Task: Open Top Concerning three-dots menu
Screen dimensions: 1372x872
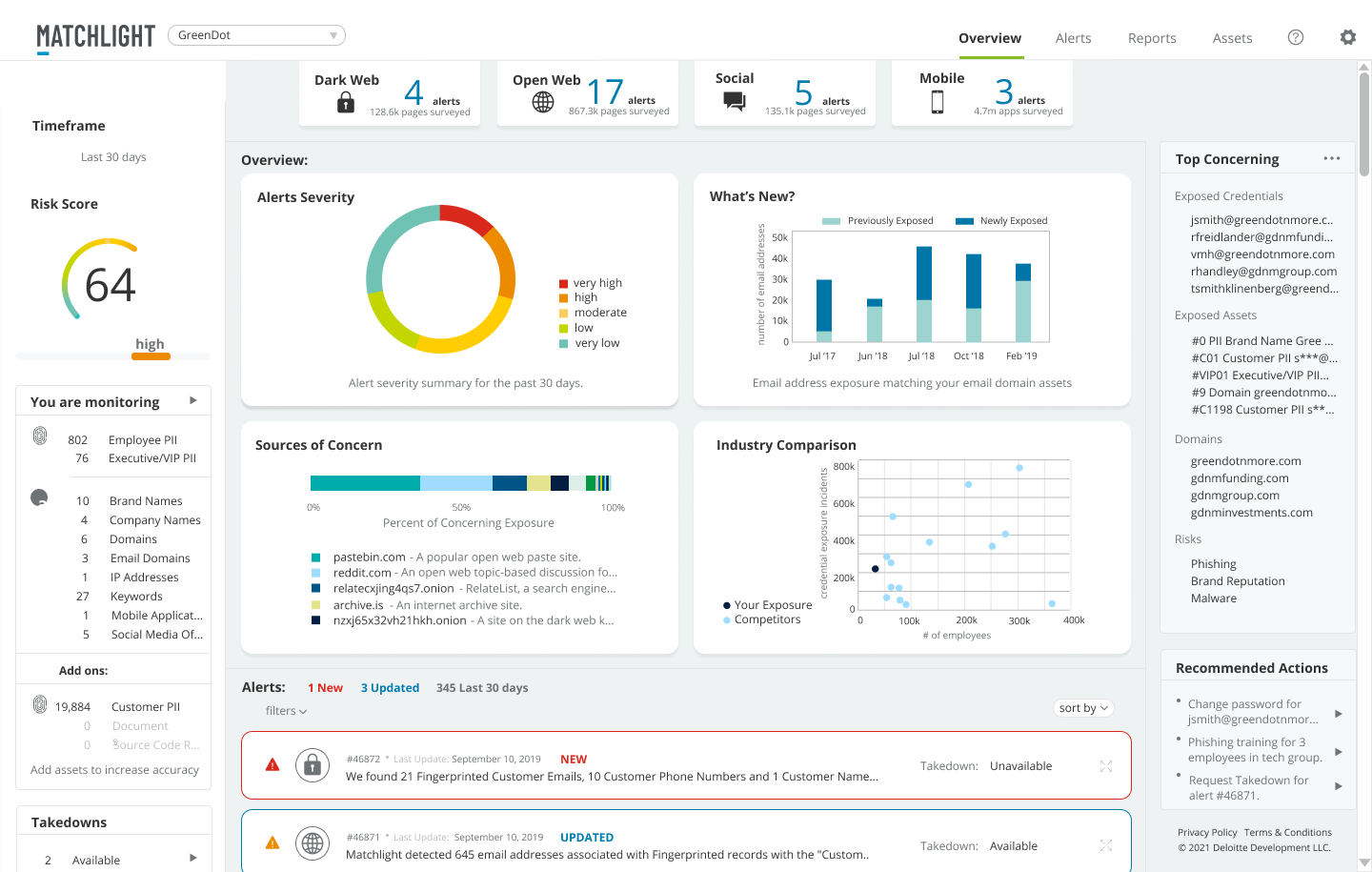Action: (x=1332, y=158)
